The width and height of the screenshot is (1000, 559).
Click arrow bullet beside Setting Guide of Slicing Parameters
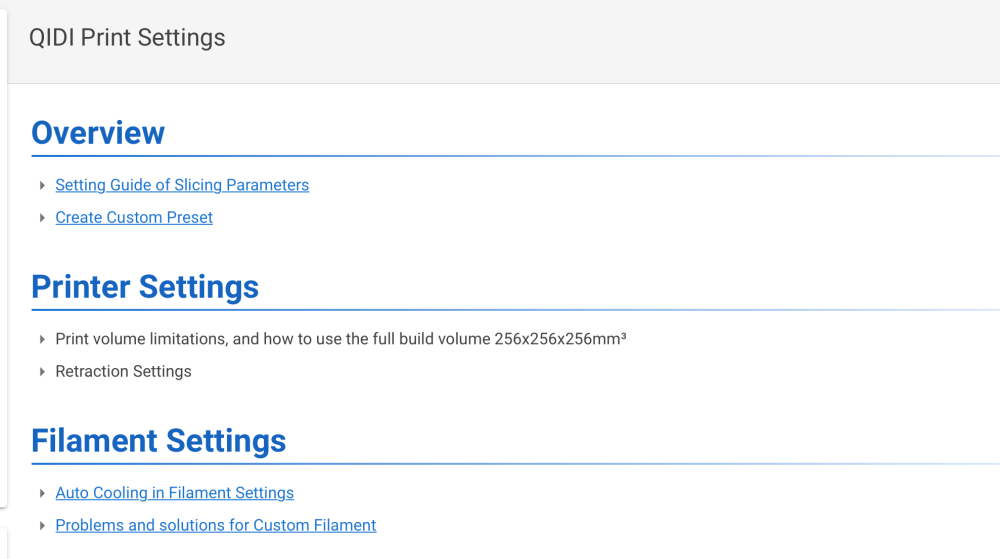point(42,185)
